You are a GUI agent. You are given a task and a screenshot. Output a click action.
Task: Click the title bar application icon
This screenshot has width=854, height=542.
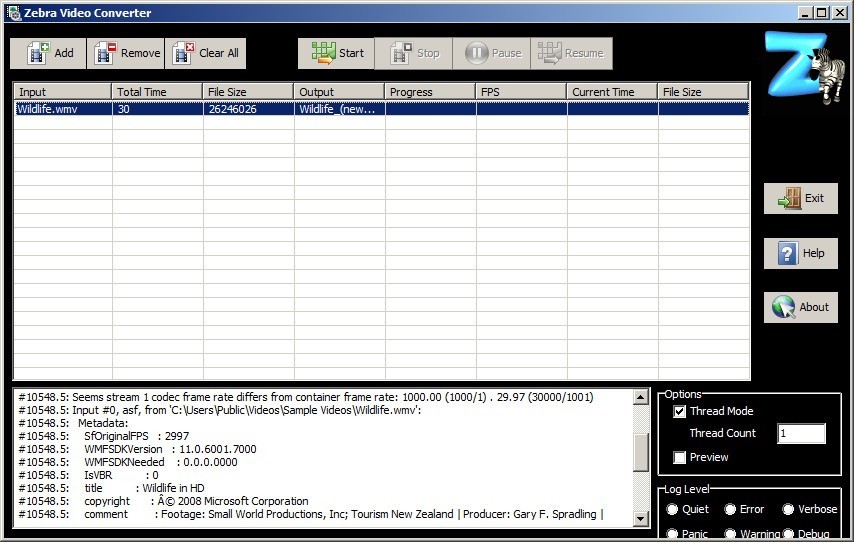[14, 13]
